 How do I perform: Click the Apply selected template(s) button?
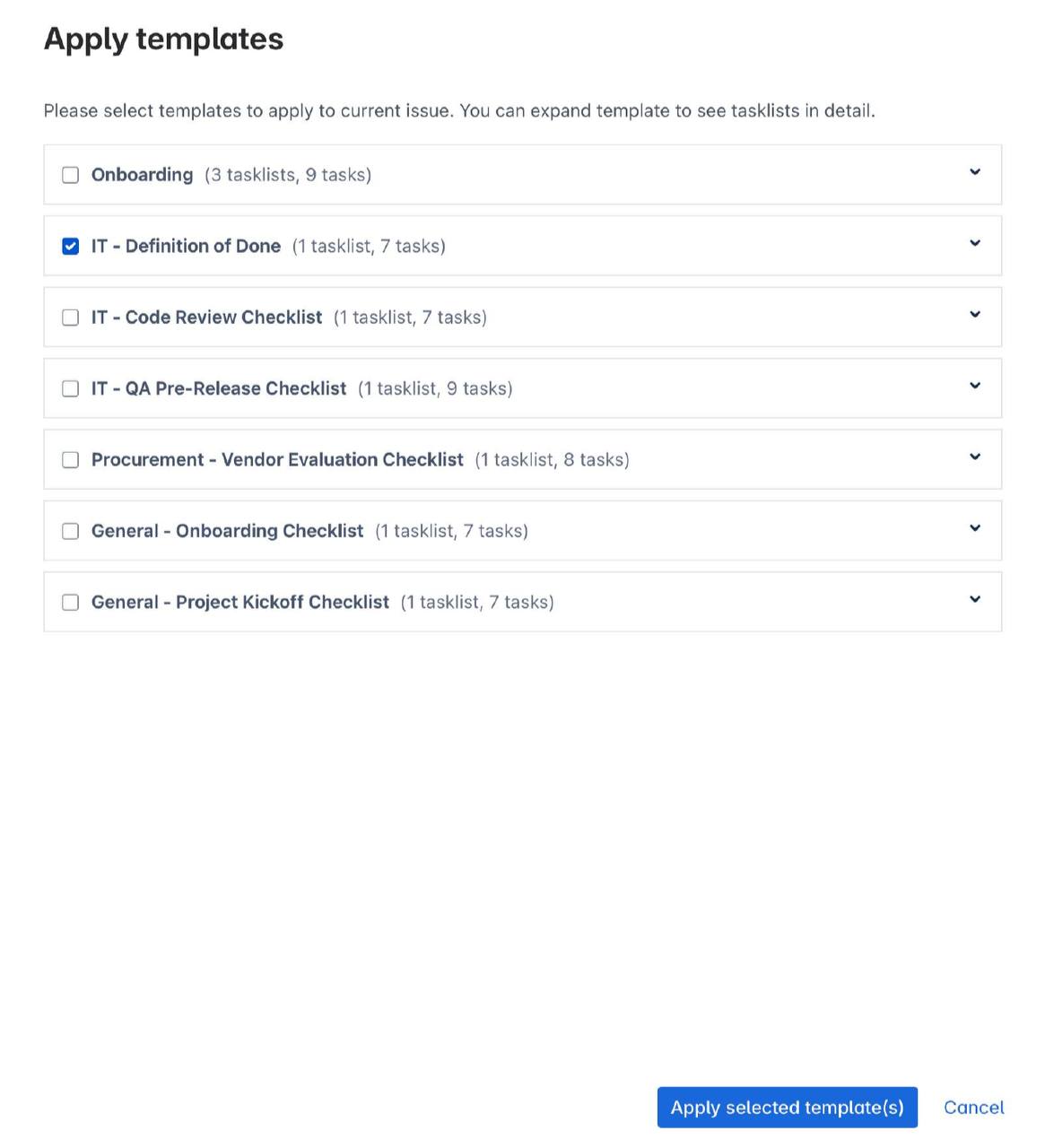(x=787, y=1108)
